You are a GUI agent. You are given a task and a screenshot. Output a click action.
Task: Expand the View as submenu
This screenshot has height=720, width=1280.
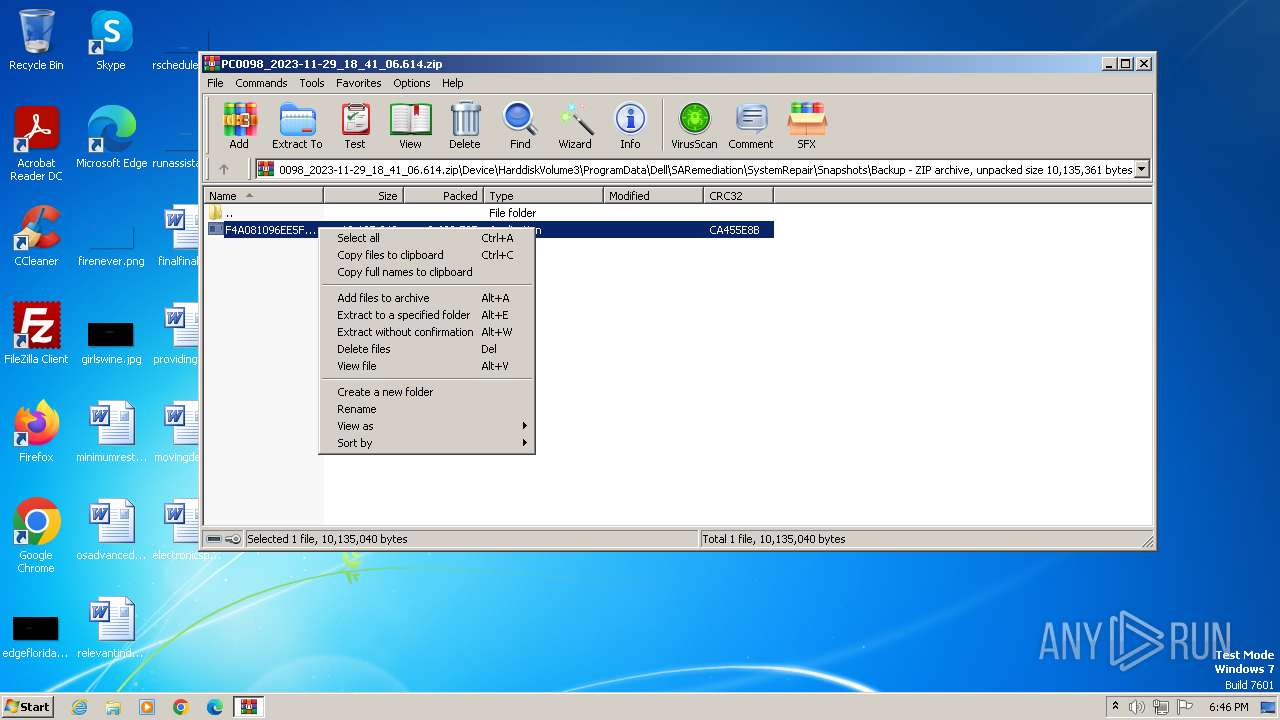[x=427, y=426]
